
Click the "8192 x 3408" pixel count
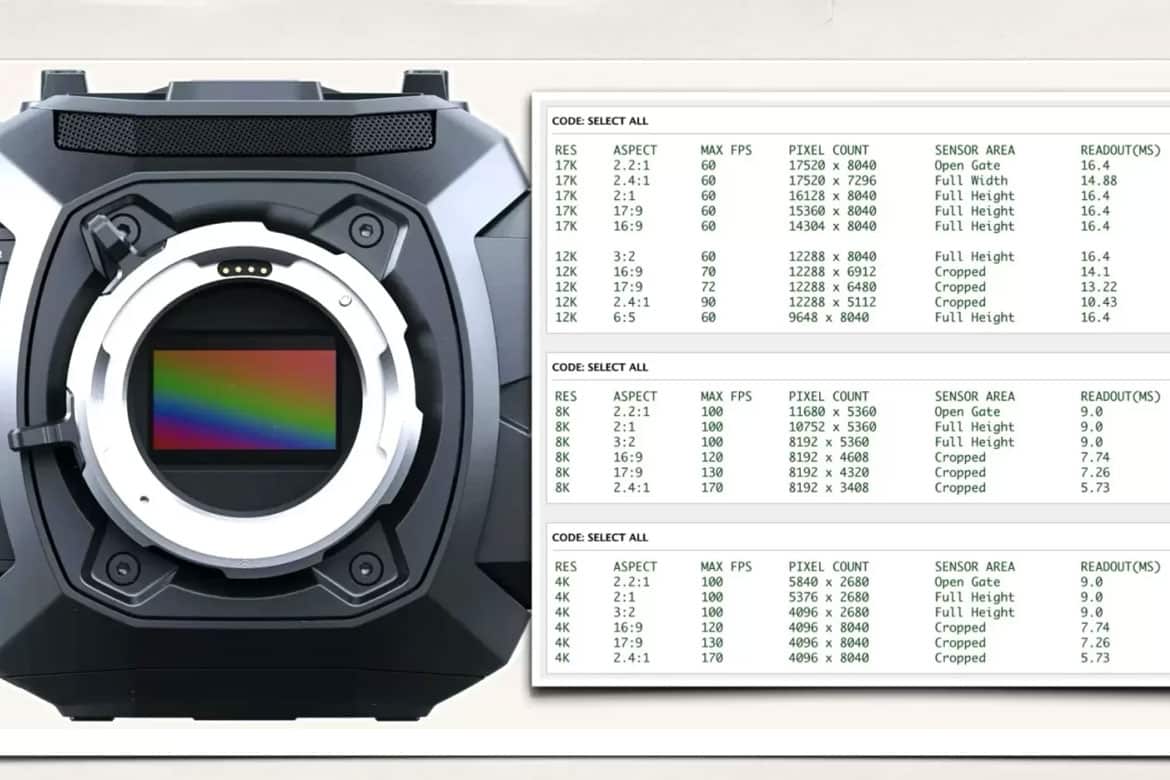[x=828, y=487]
